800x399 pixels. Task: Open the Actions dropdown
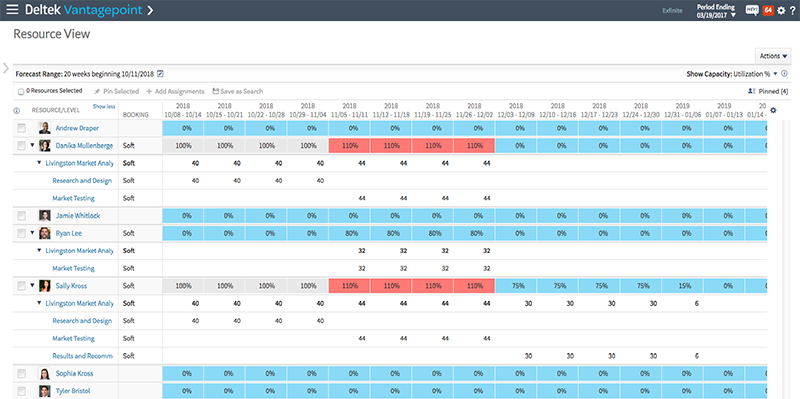[x=773, y=56]
